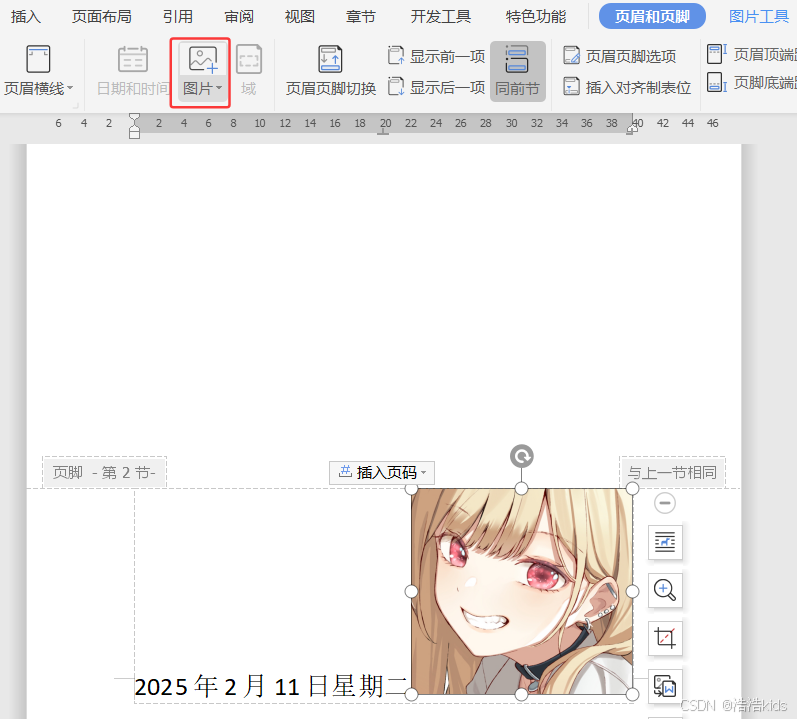The width and height of the screenshot is (797, 719).
Task: Switch to the 页面布局 tab
Action: pyautogui.click(x=101, y=17)
